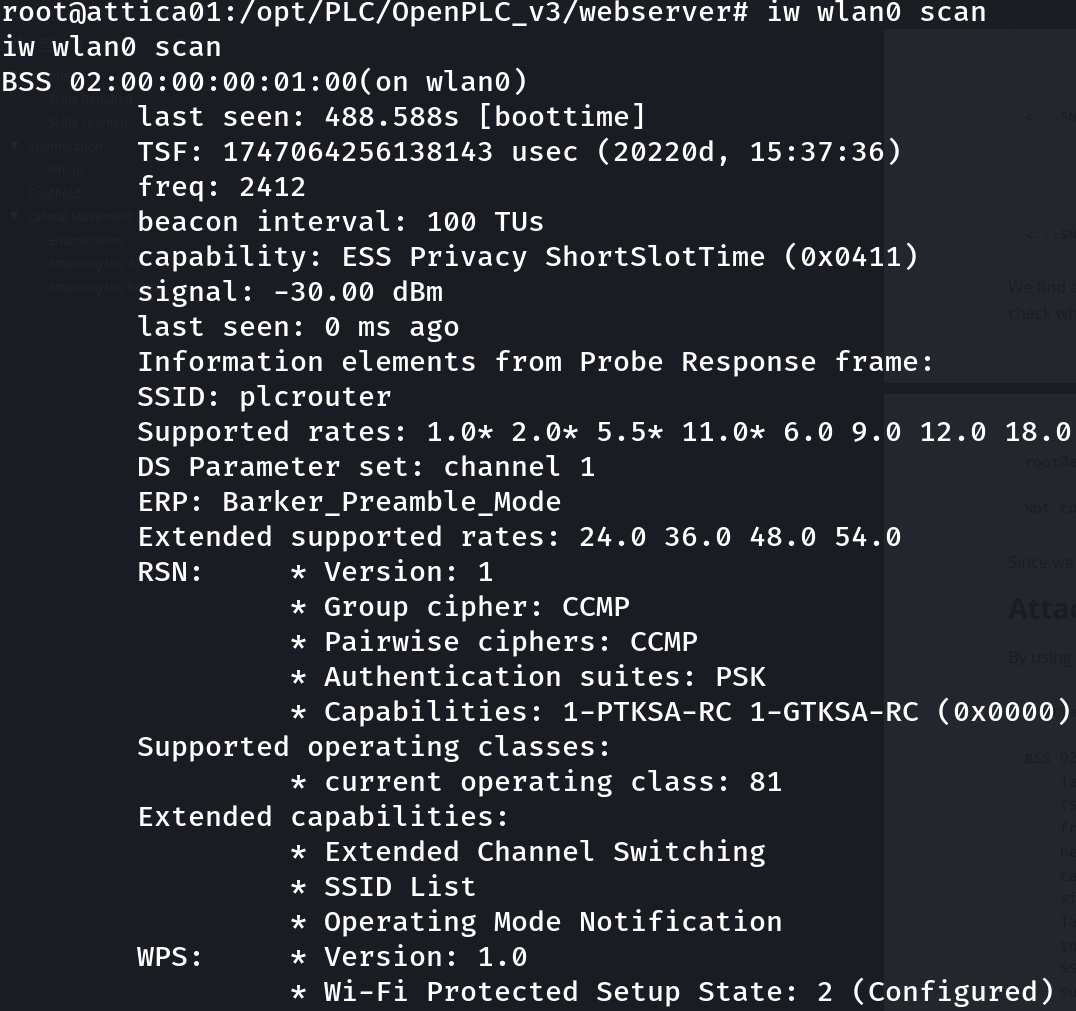1076x1011 pixels.
Task: Click the DS Parameter set channel 1 line
Action: 366,467
